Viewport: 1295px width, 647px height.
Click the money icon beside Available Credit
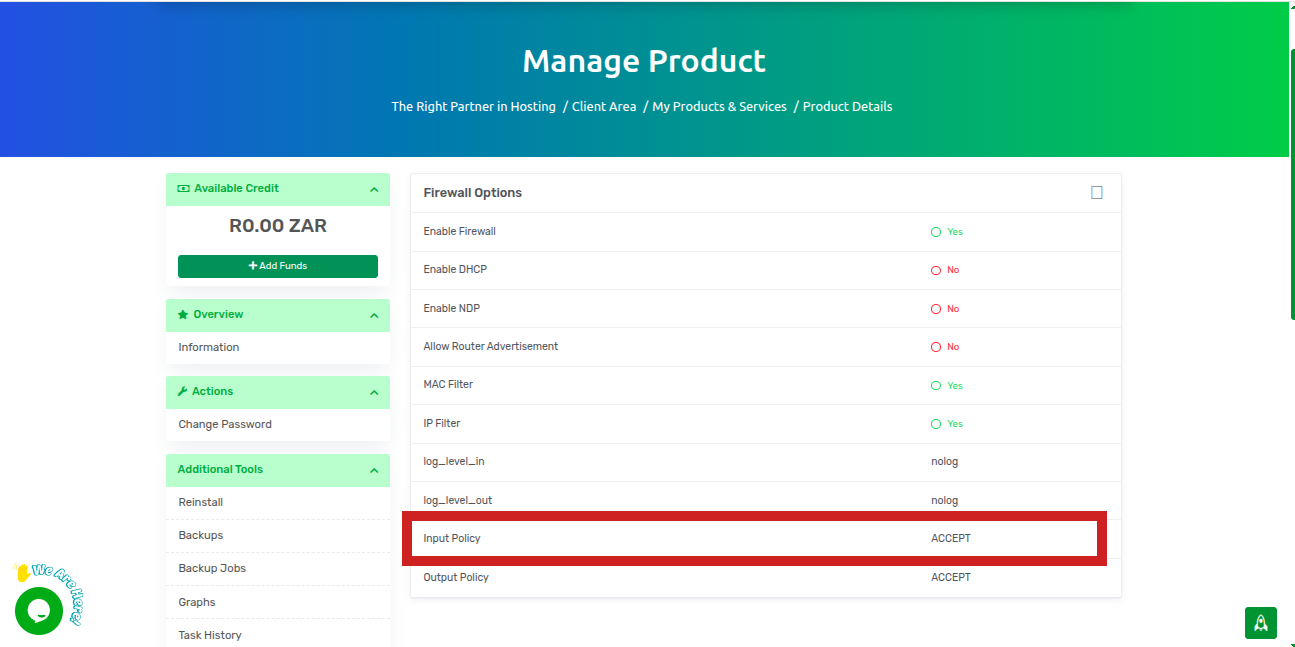(183, 188)
